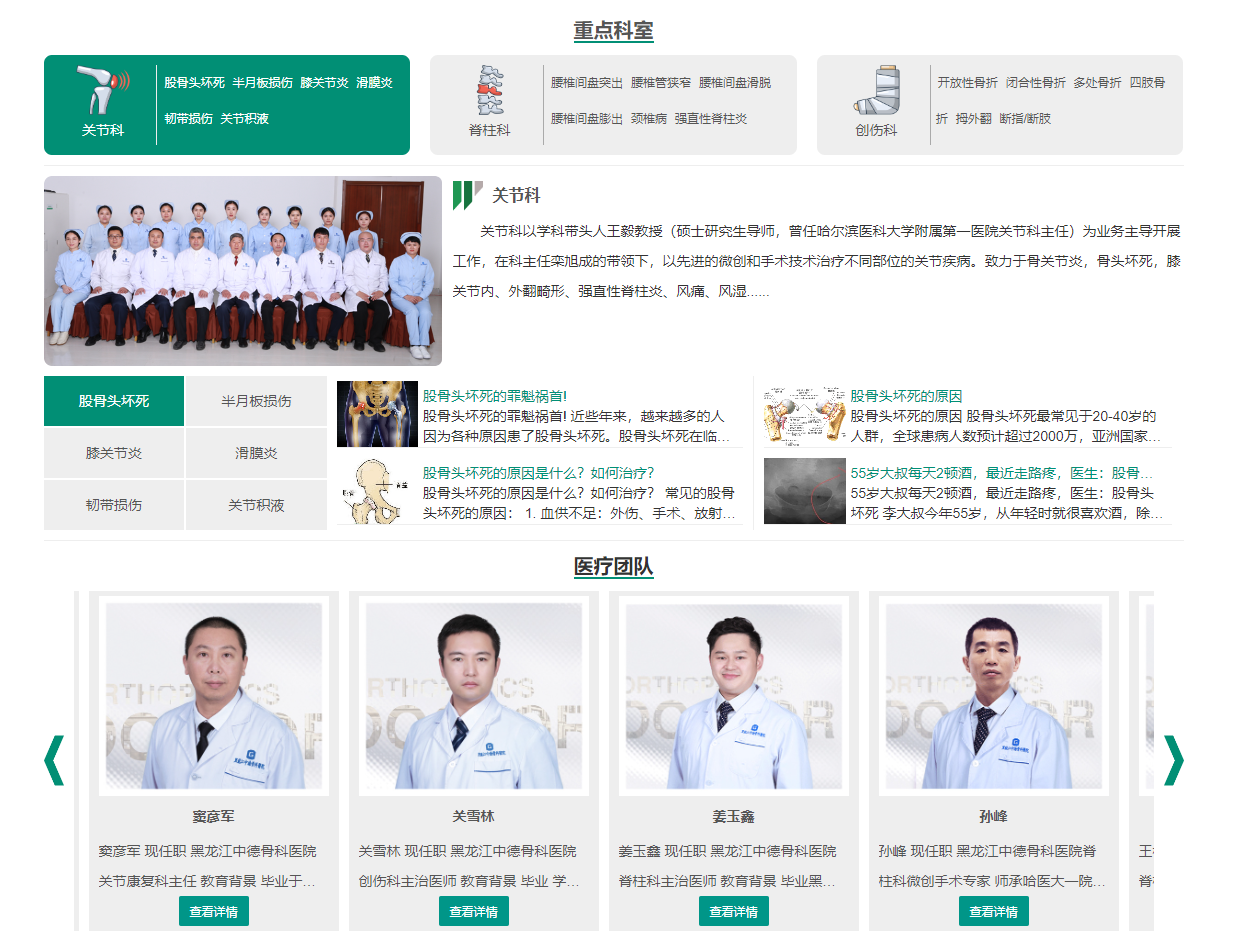Click the 脊柱科 department label
Viewport: 1241px width, 940px height.
tap(489, 130)
